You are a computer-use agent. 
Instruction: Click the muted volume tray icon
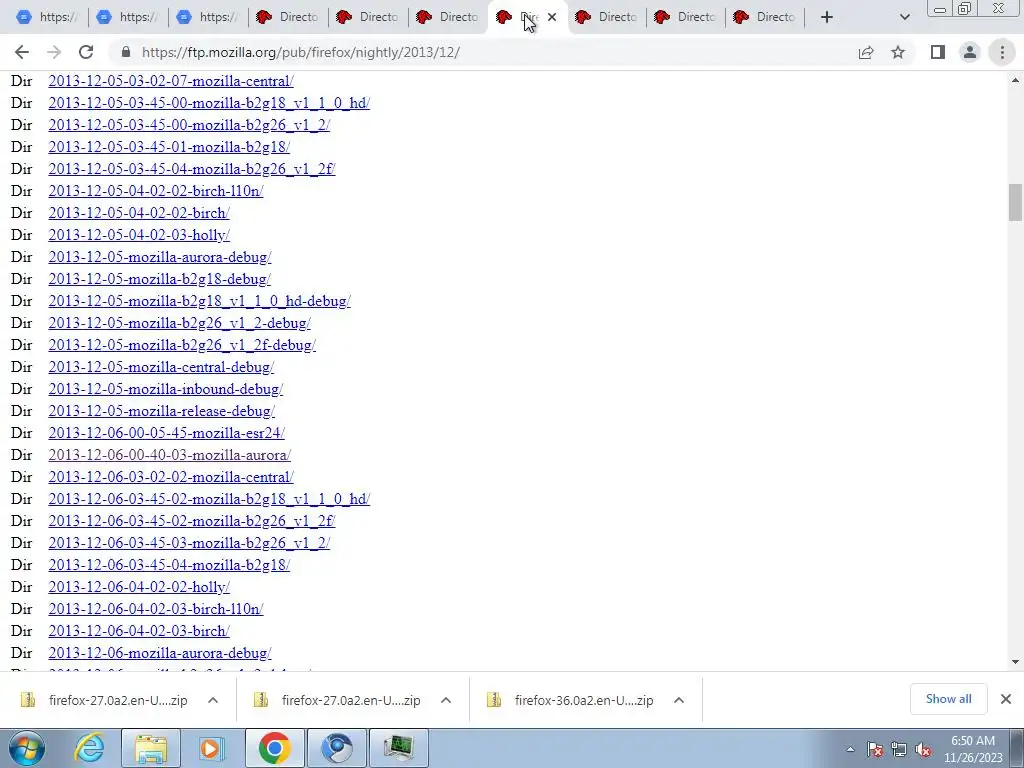923,750
